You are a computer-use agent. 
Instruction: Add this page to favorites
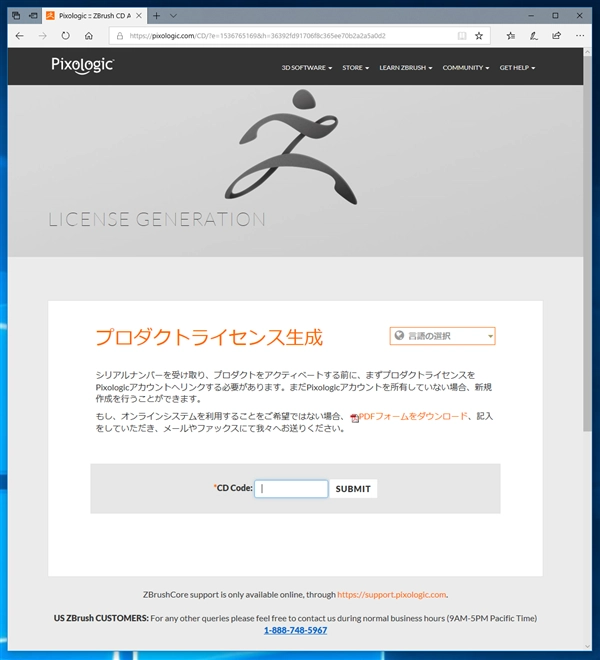tap(479, 36)
